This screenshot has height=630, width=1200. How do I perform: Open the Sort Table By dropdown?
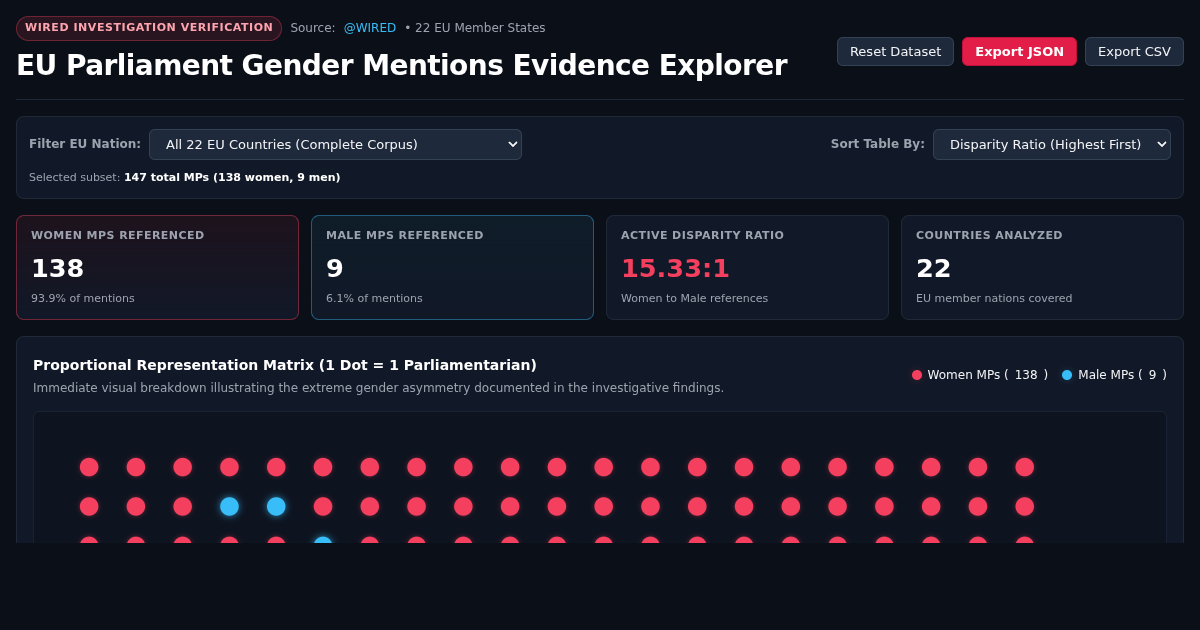click(1052, 144)
